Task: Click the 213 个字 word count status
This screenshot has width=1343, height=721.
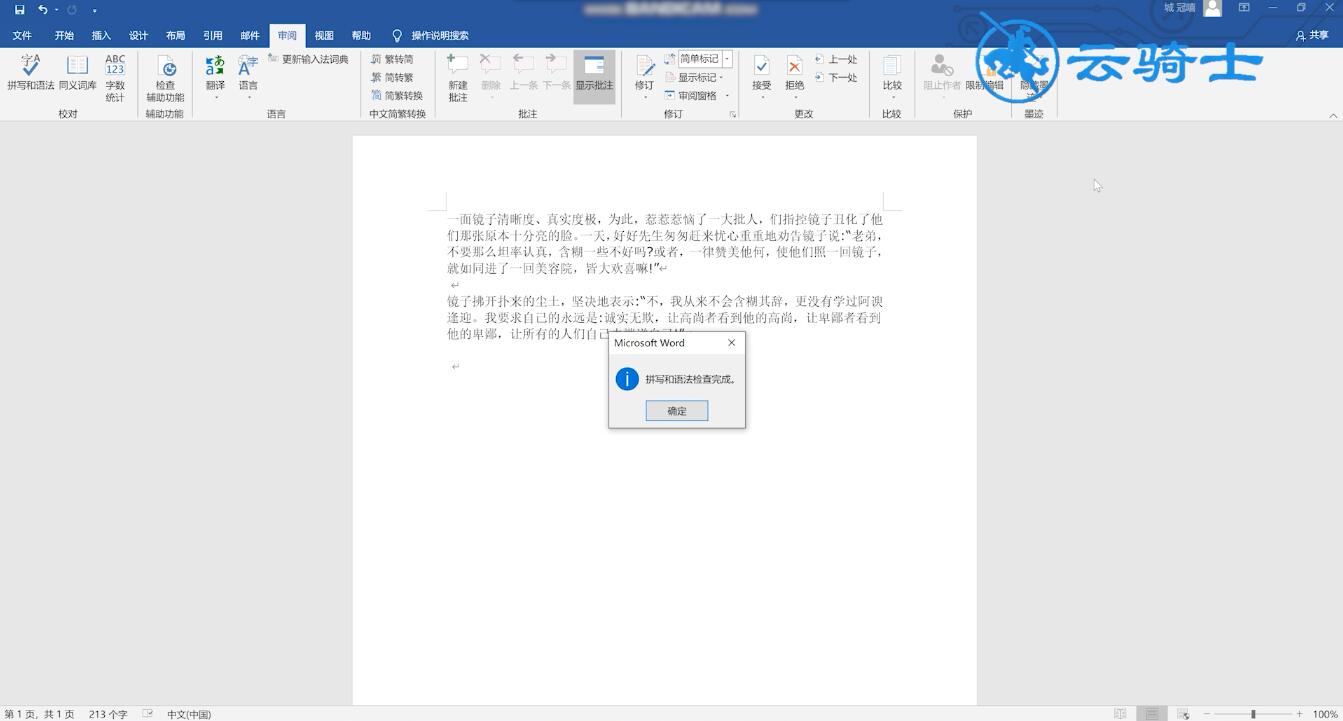Action: pos(108,714)
